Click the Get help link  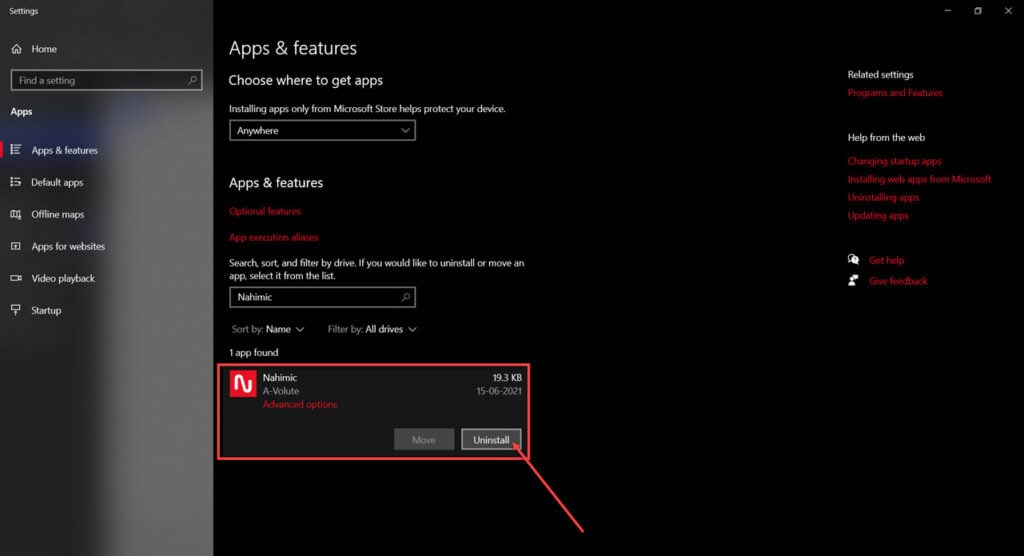tap(886, 260)
